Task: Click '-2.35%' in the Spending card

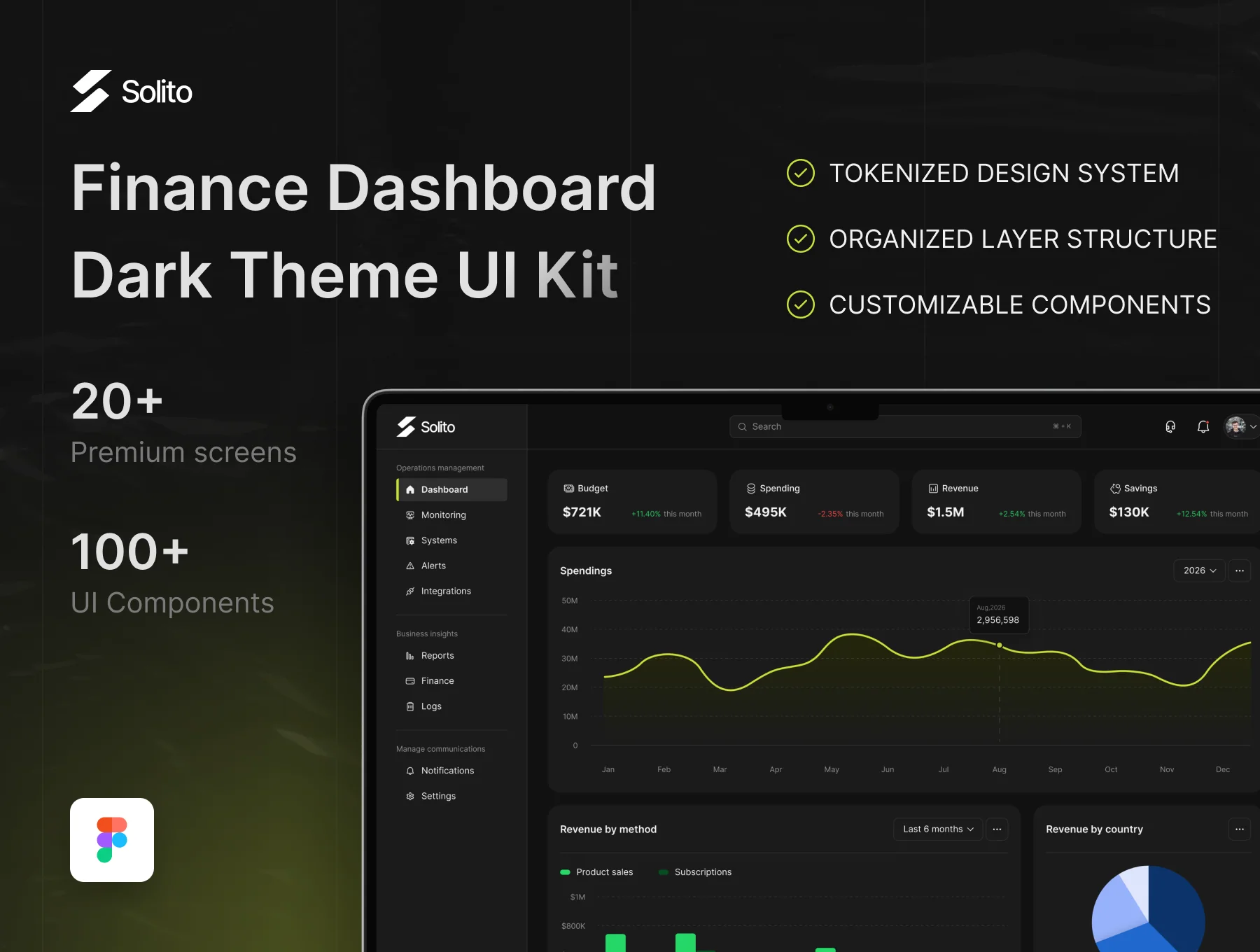Action: coord(830,514)
